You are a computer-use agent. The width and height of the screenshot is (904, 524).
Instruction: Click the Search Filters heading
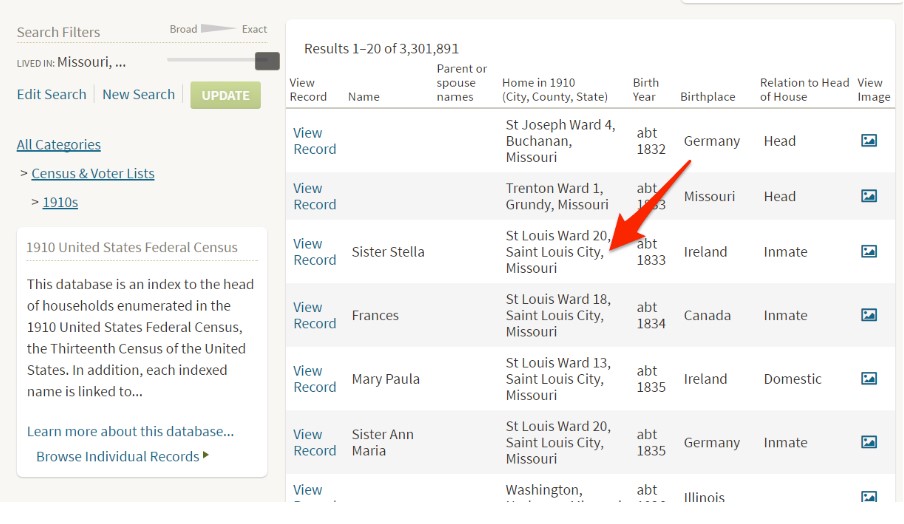(x=58, y=32)
